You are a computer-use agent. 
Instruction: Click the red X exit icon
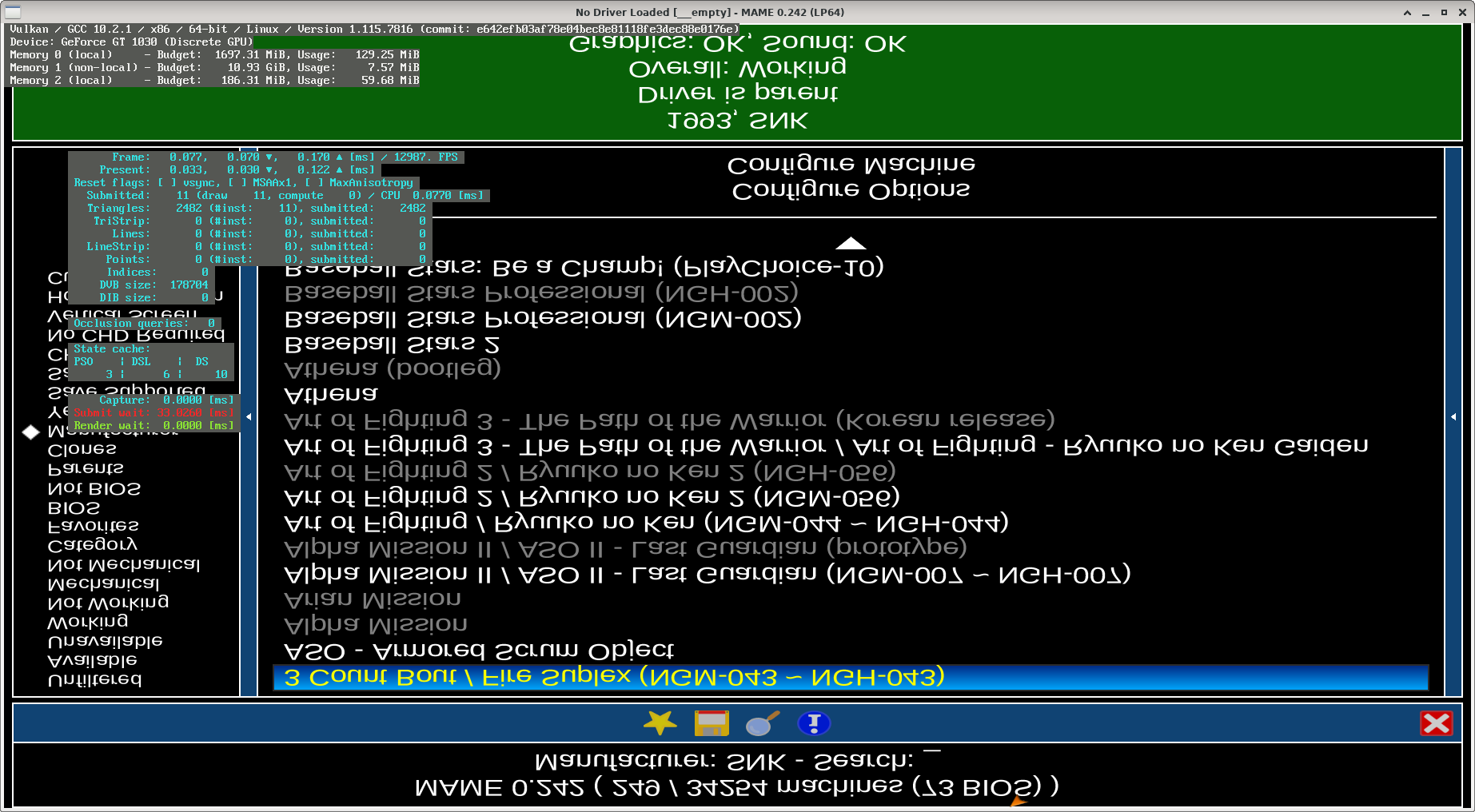click(x=1436, y=723)
